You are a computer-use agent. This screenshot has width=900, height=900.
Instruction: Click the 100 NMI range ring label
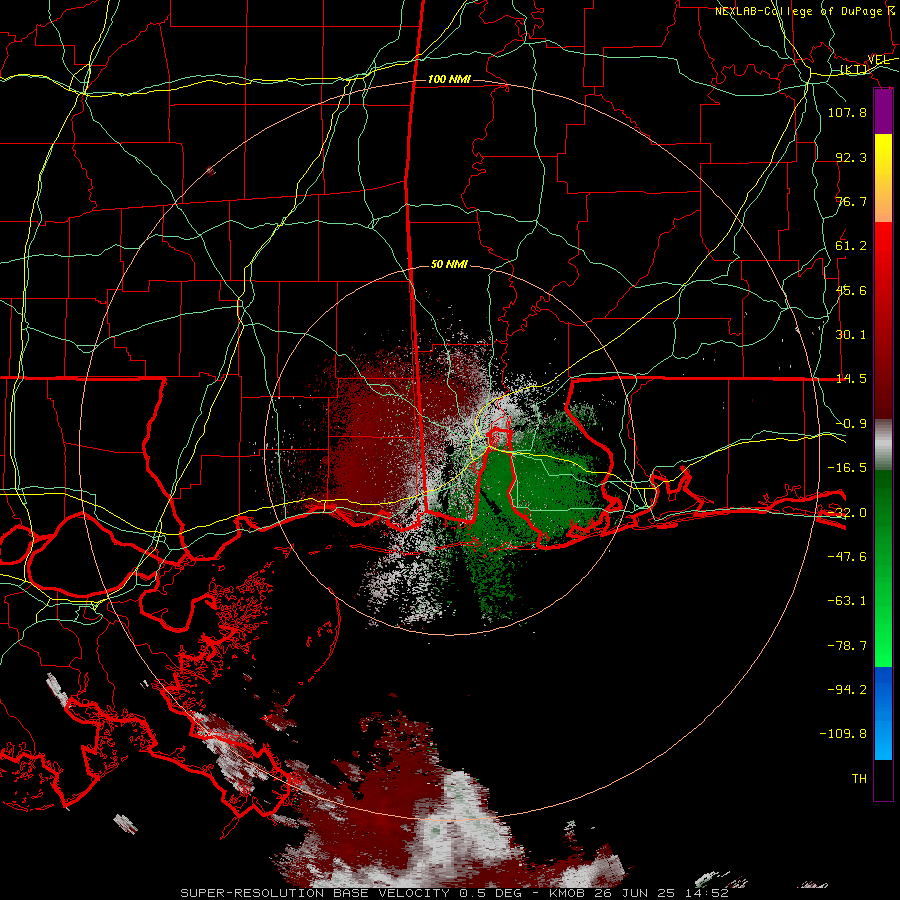[x=449, y=79]
